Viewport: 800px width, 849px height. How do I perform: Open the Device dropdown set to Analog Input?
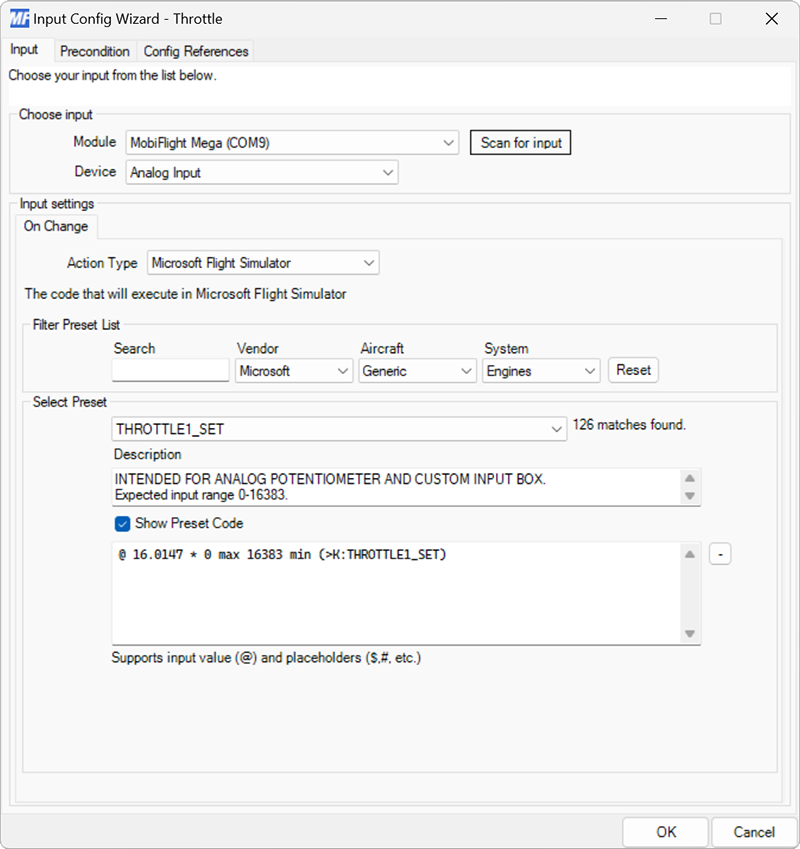388,172
